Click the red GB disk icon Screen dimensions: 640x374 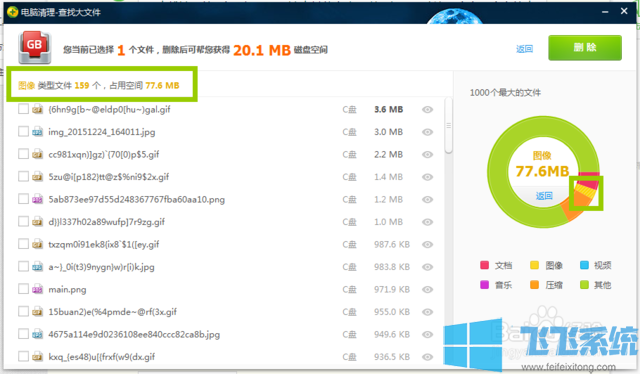(x=35, y=47)
